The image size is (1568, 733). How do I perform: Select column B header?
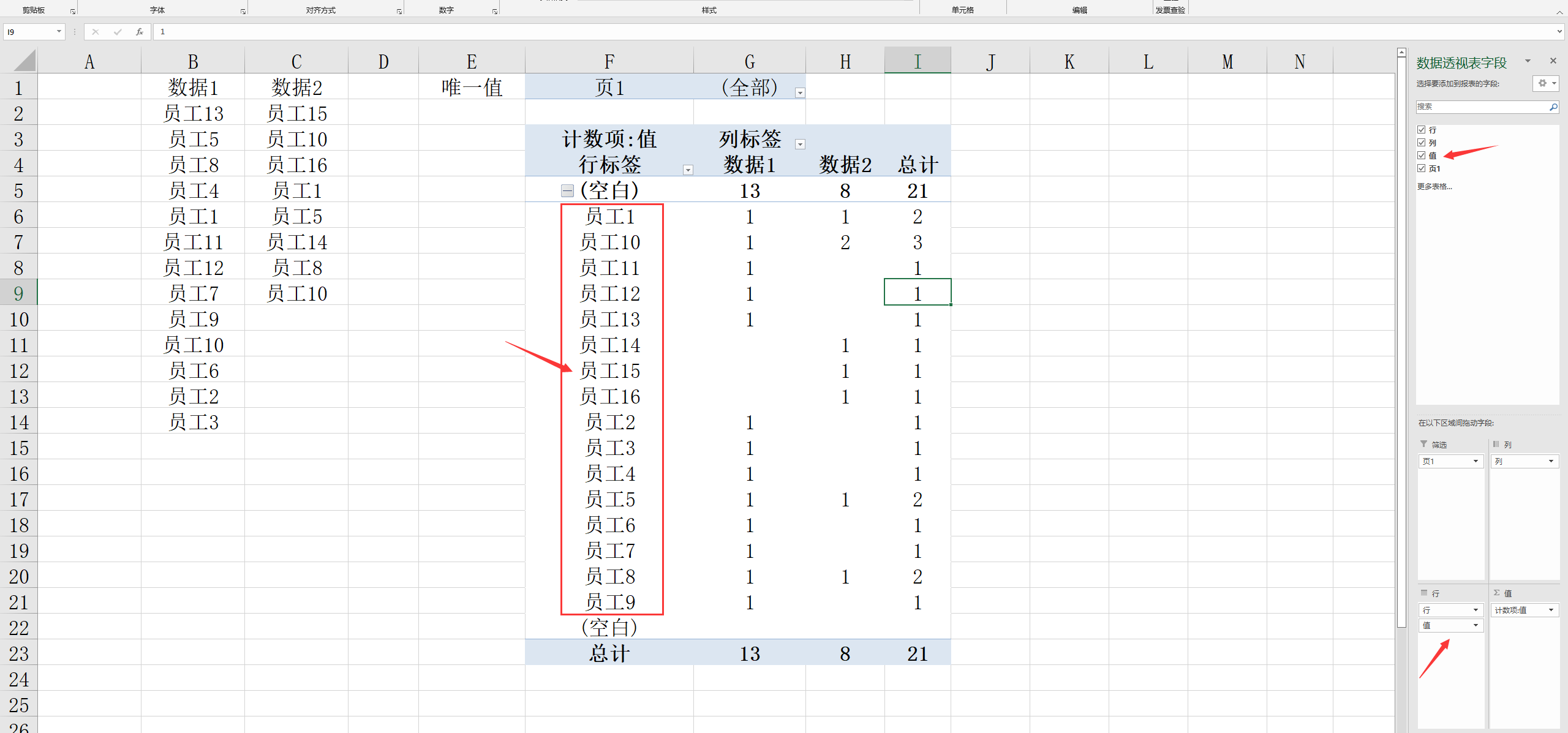click(193, 61)
